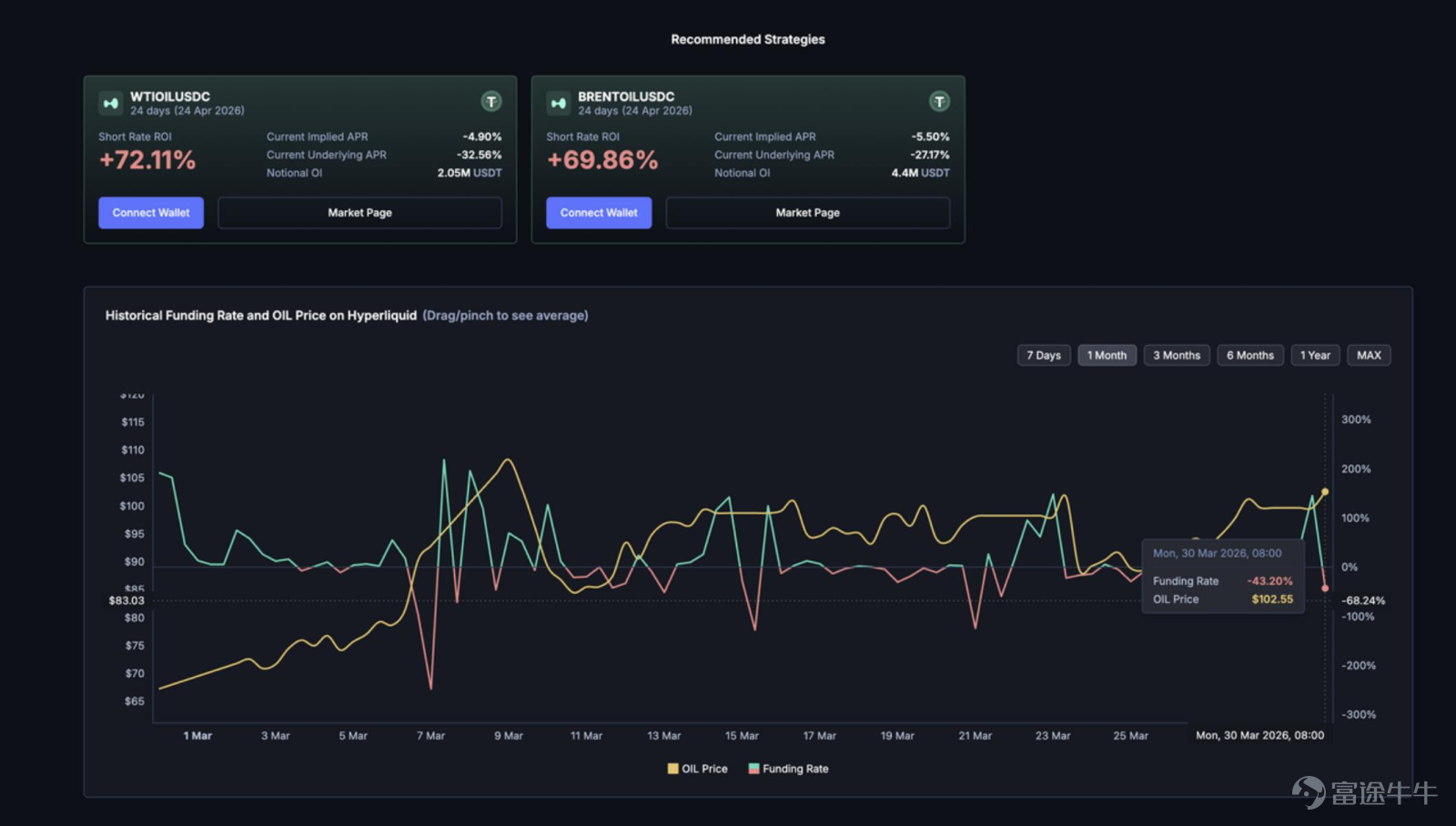
Task: Click the BRENTOILUSDC market title
Action: coord(626,96)
